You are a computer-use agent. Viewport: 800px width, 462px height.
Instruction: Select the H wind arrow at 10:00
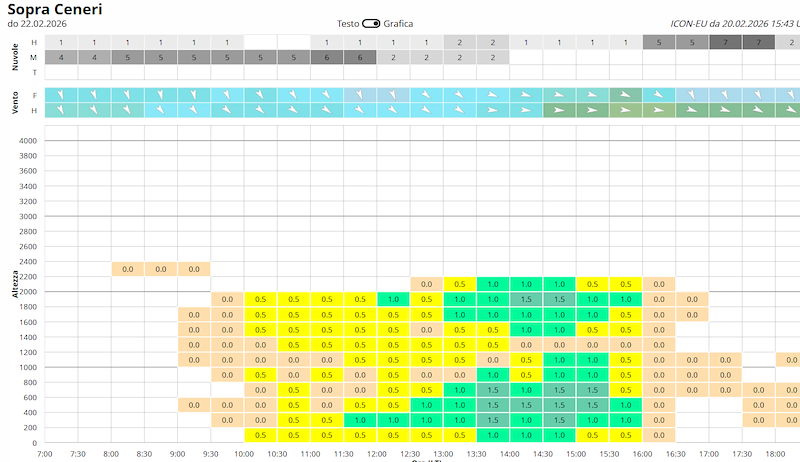pos(260,110)
